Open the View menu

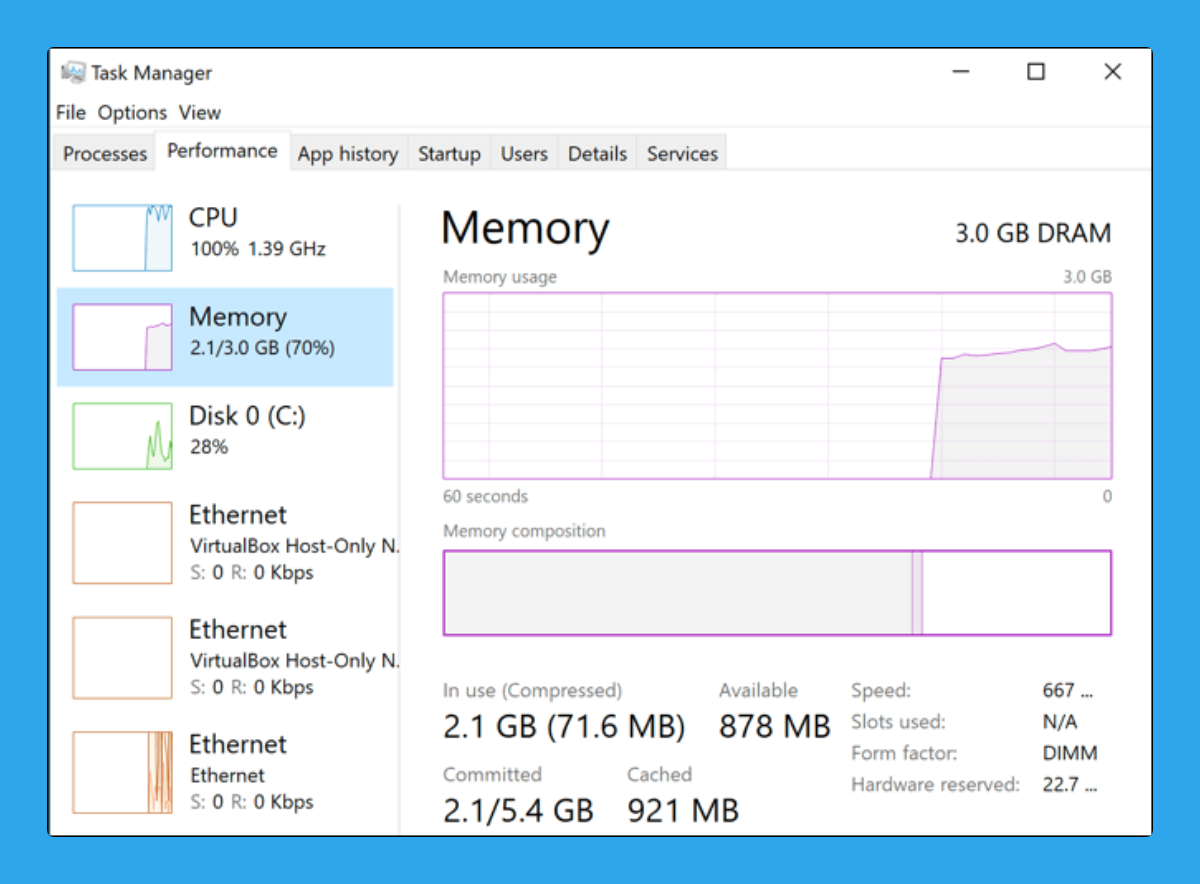(x=200, y=113)
